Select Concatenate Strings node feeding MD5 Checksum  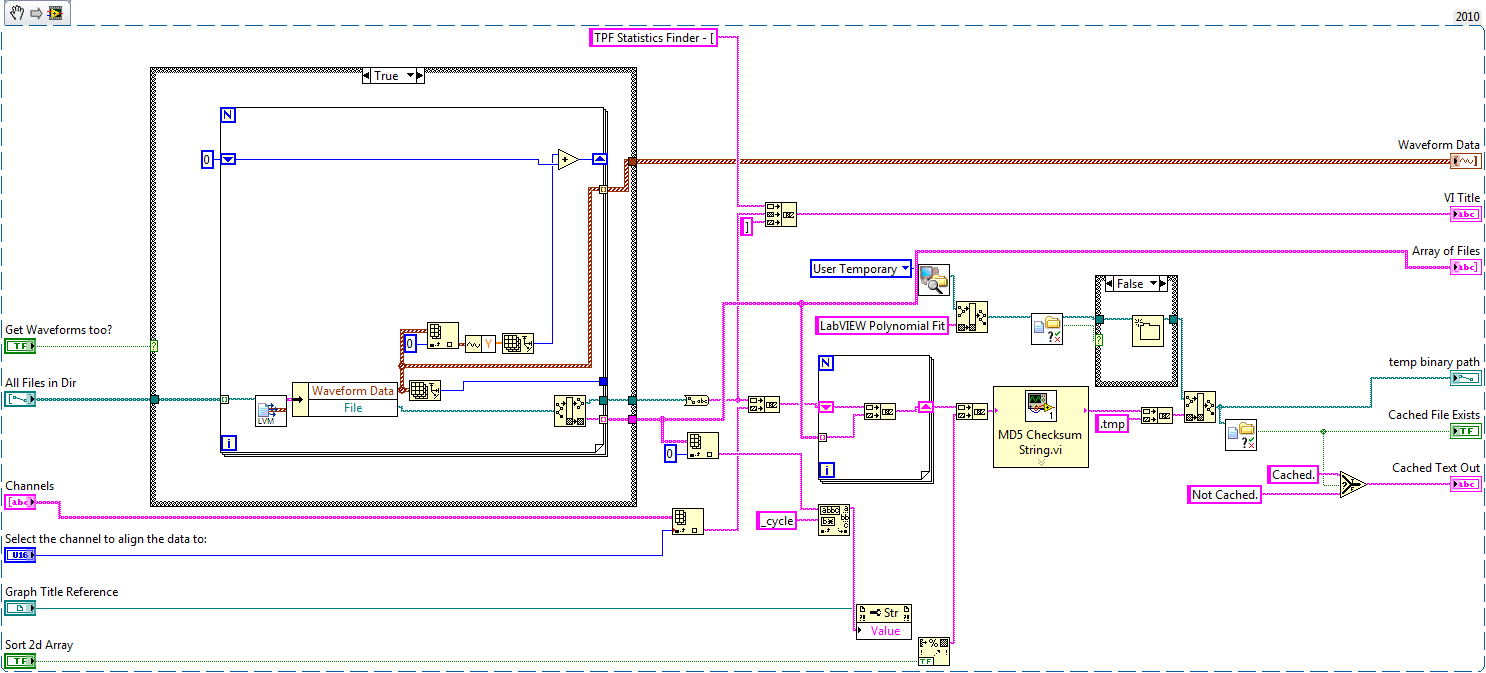pyautogui.click(x=972, y=411)
